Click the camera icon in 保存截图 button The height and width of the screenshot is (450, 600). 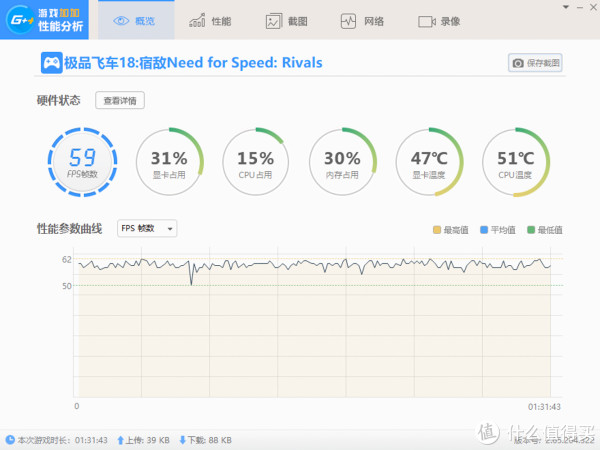[518, 63]
